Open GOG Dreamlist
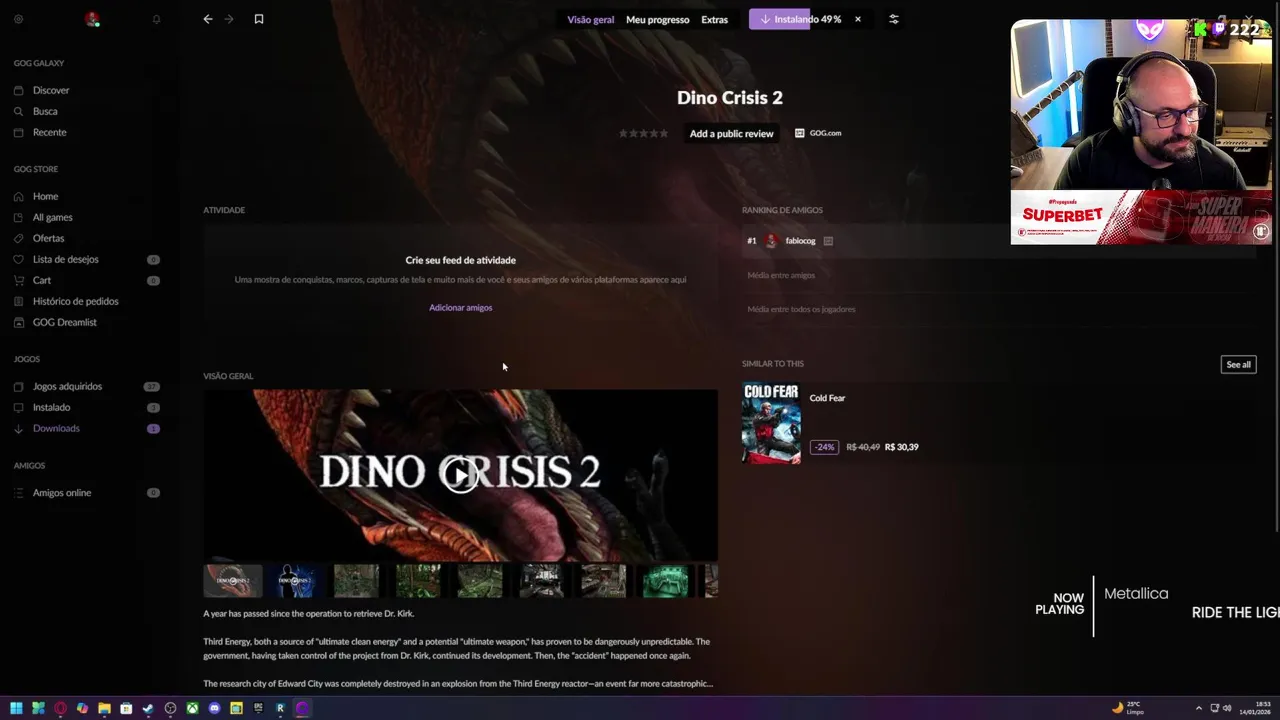 point(64,322)
